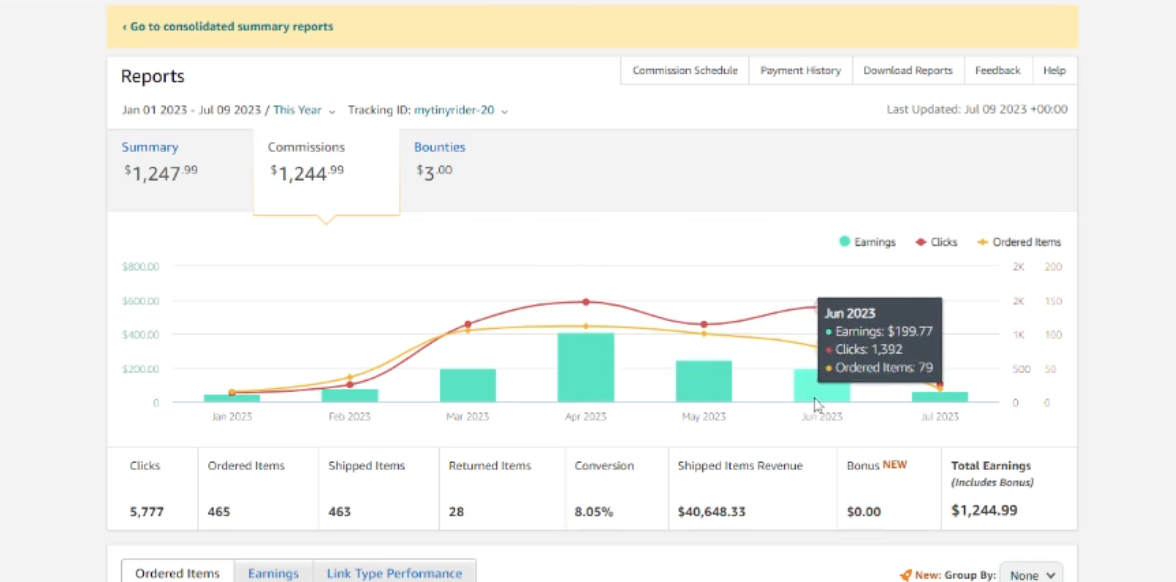Click the $1,244.99 Total Earnings value
This screenshot has height=582, width=1176.
tap(984, 511)
